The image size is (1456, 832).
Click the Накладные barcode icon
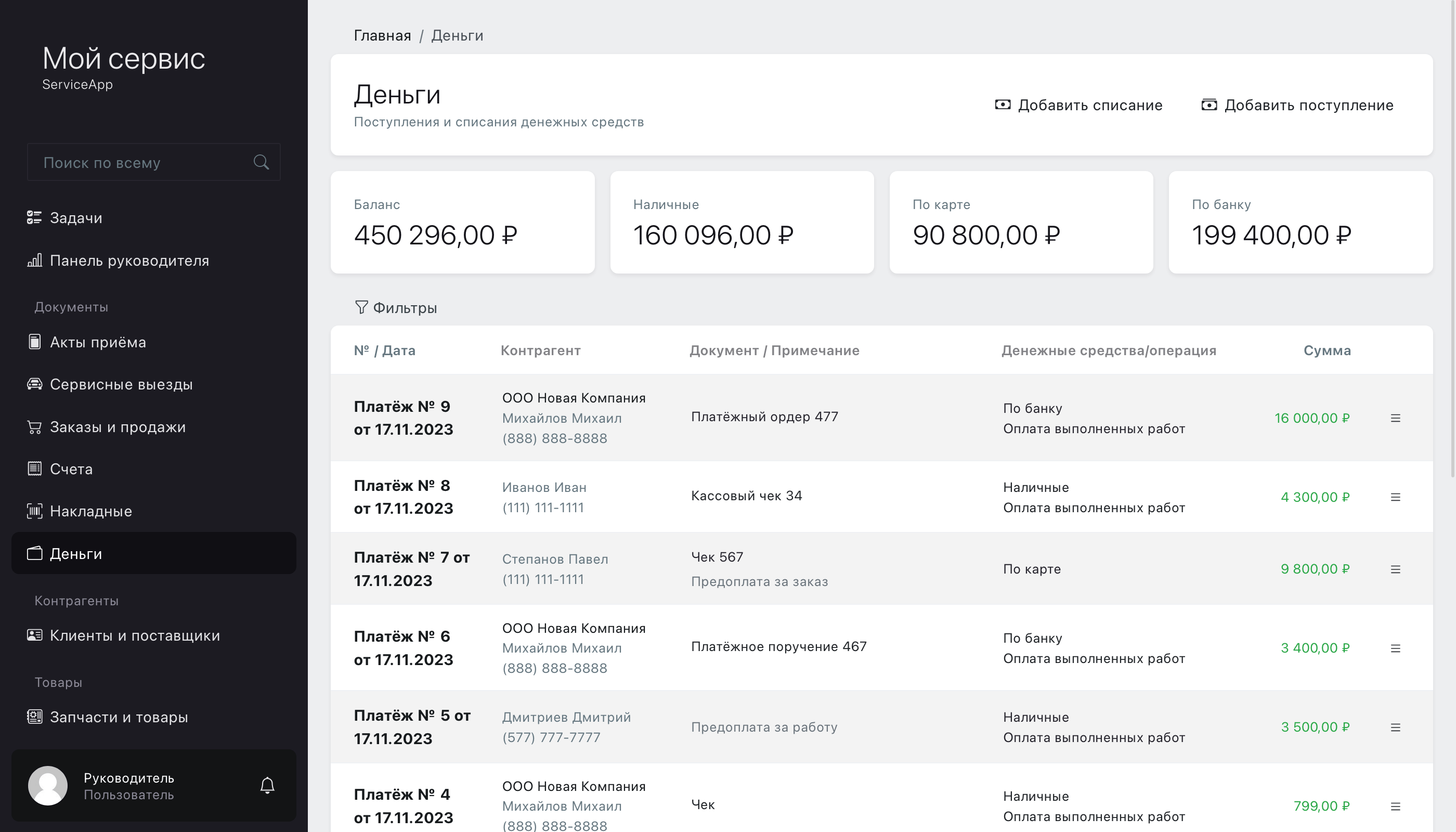(x=34, y=511)
